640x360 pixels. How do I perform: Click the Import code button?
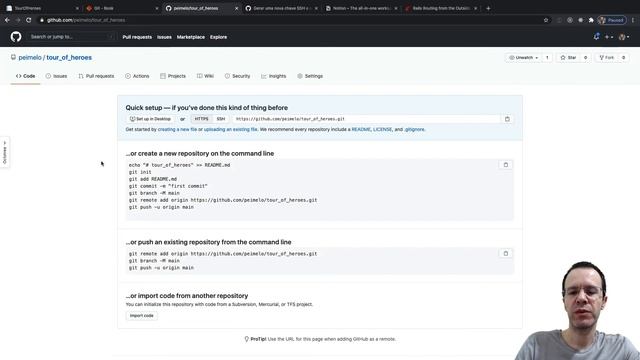coord(142,316)
